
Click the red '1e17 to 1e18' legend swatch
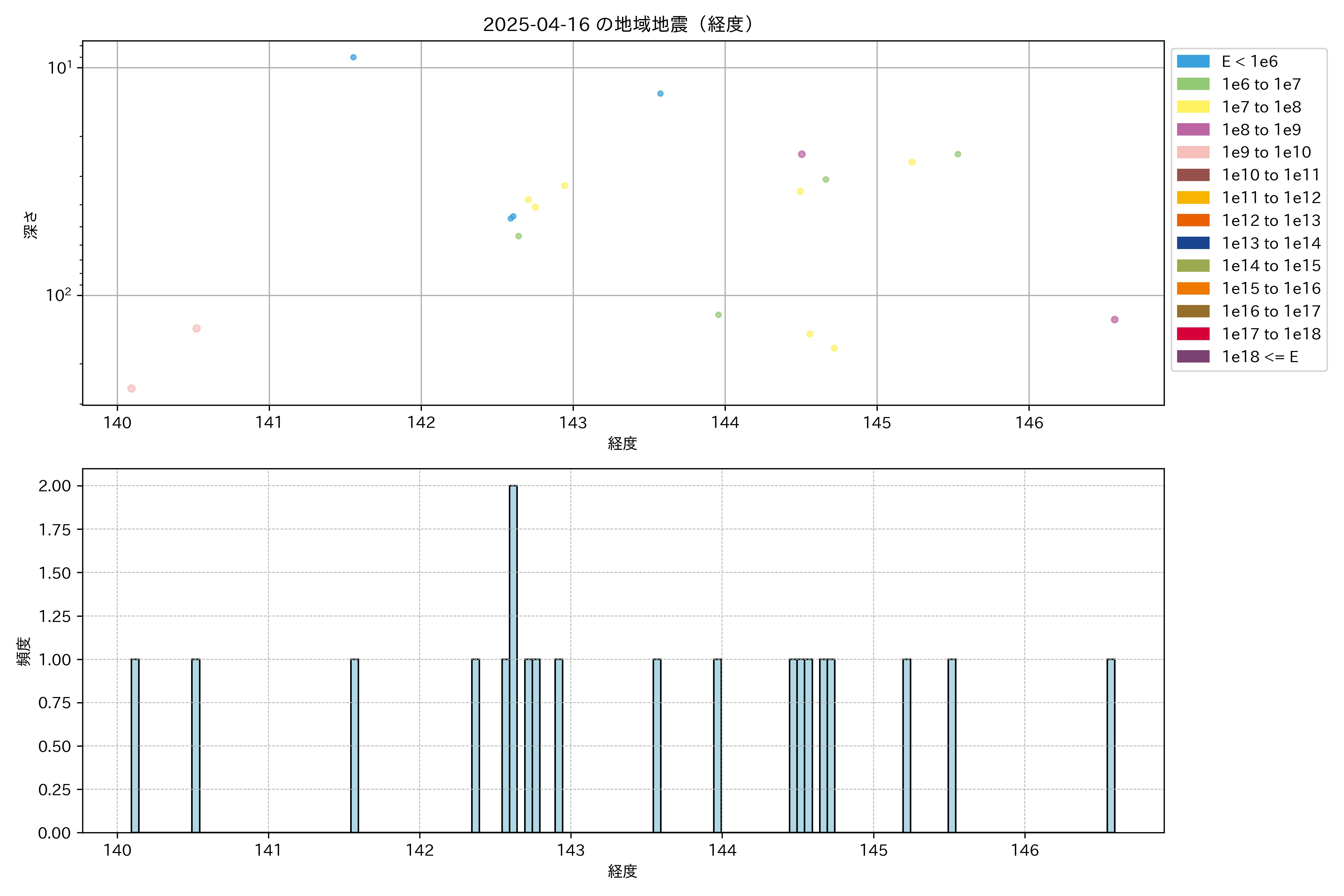coord(1192,334)
